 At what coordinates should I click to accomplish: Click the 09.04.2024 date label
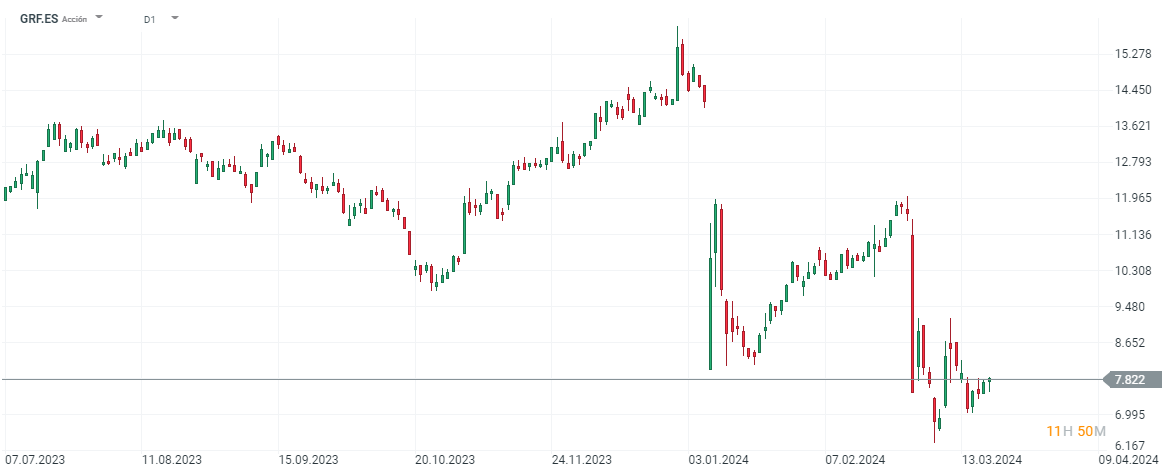click(1128, 460)
